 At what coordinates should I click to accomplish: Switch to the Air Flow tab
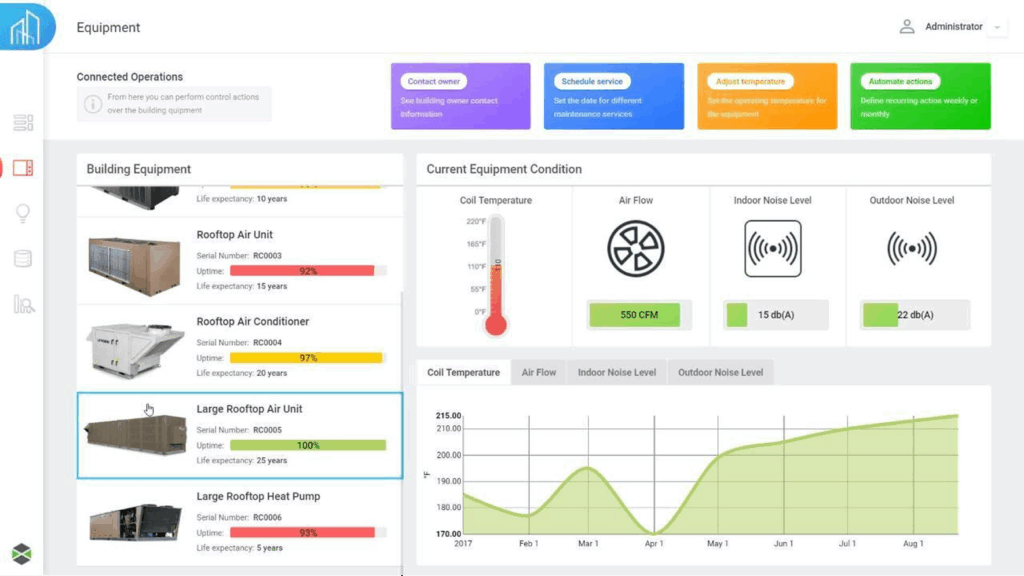tap(538, 371)
